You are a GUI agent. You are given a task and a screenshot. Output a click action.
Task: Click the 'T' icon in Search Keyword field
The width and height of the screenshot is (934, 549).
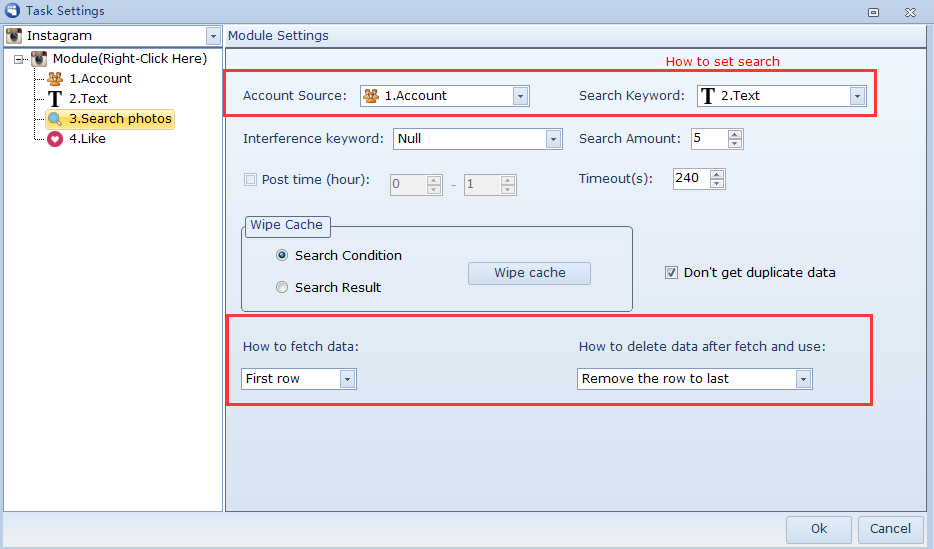[x=708, y=96]
